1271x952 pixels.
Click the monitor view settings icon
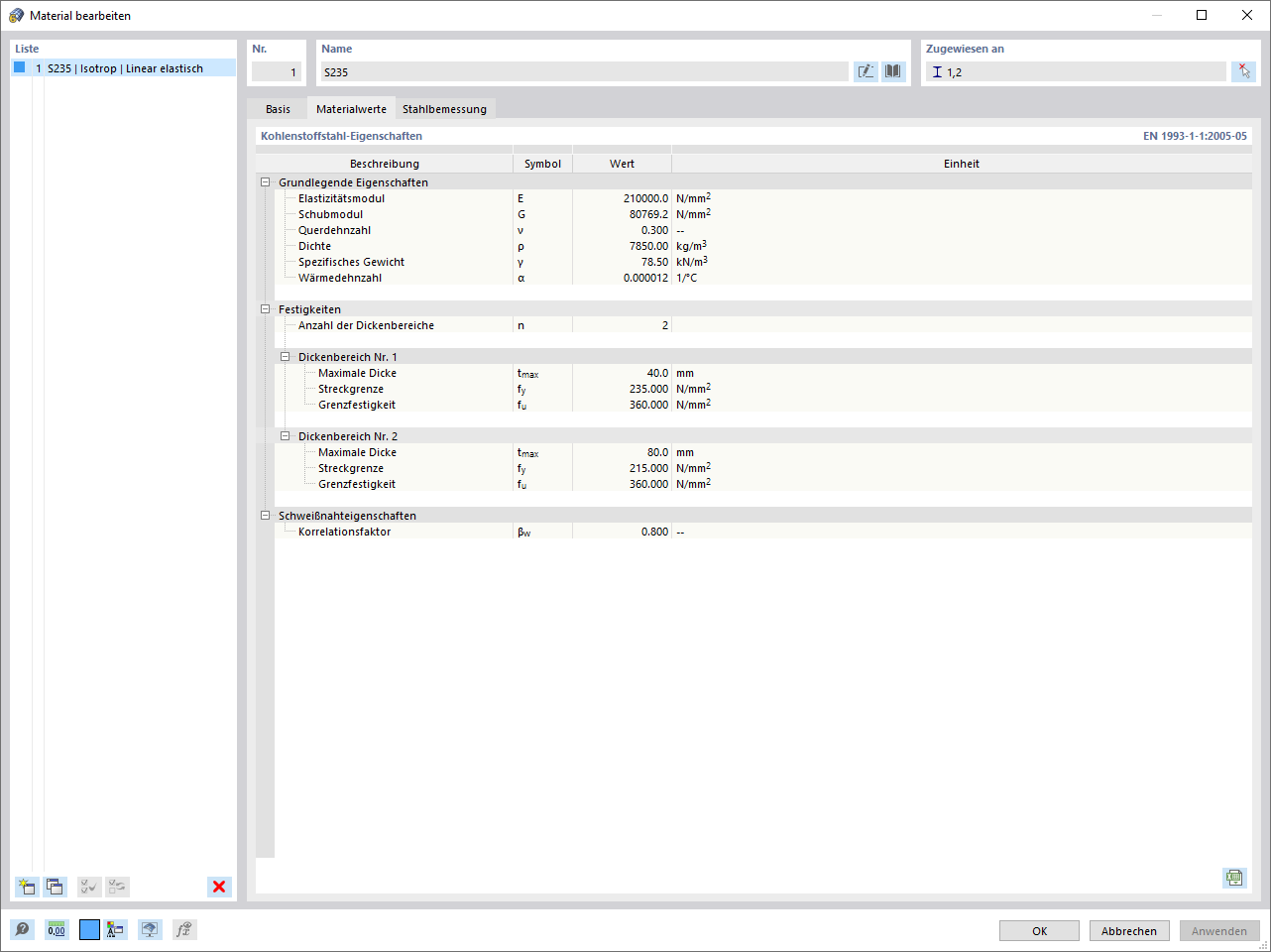pos(150,930)
